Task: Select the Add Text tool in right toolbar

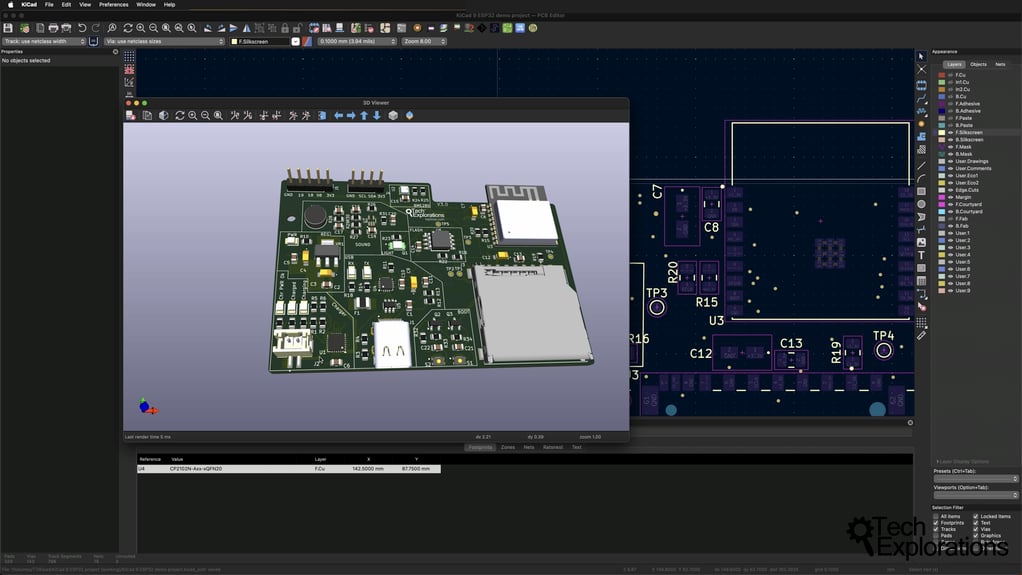Action: coord(921,256)
